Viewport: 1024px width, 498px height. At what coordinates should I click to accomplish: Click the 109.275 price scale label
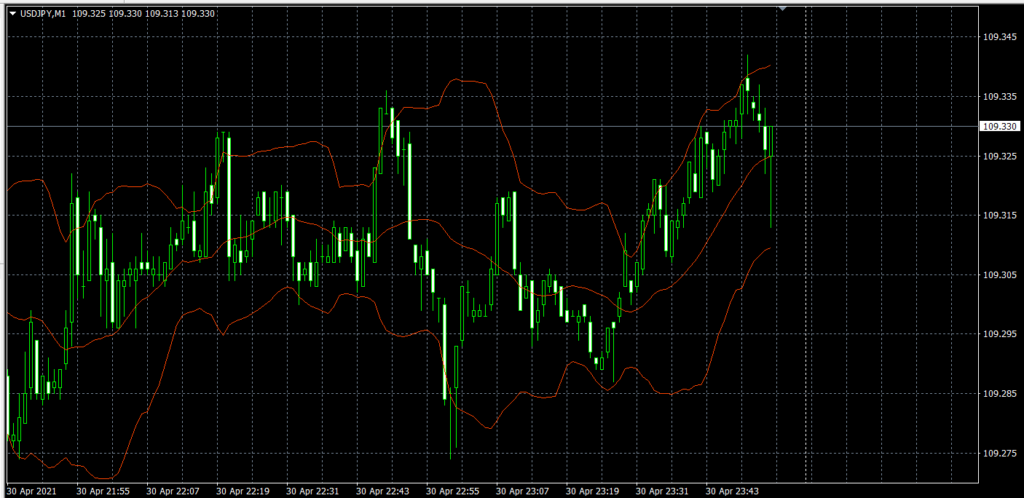point(999,454)
